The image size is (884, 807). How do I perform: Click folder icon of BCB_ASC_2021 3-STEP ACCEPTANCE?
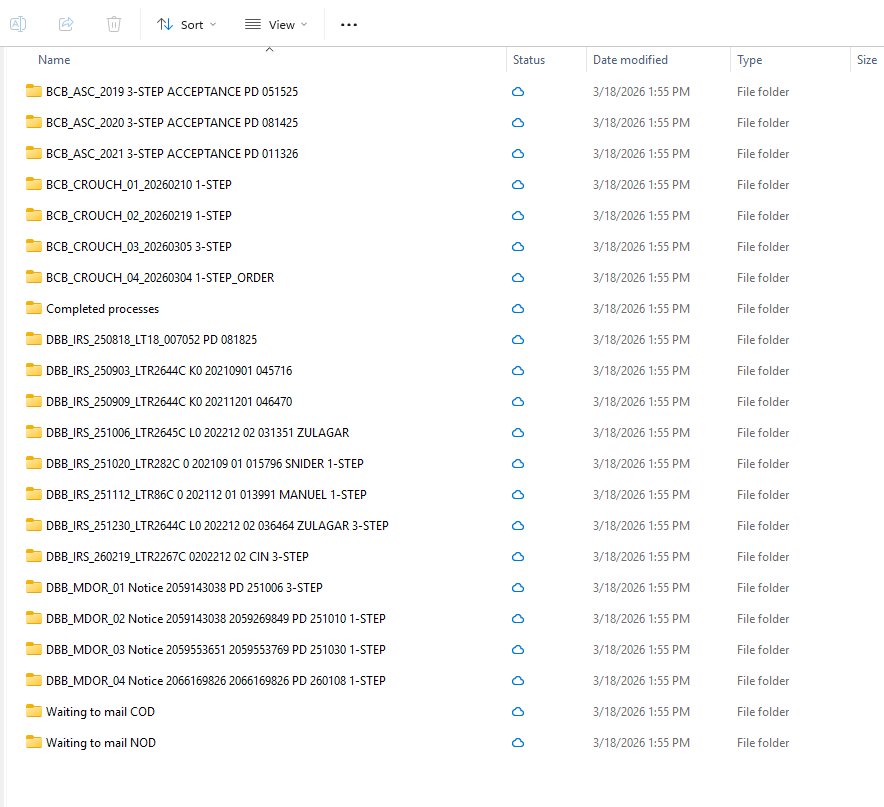pyautogui.click(x=34, y=153)
